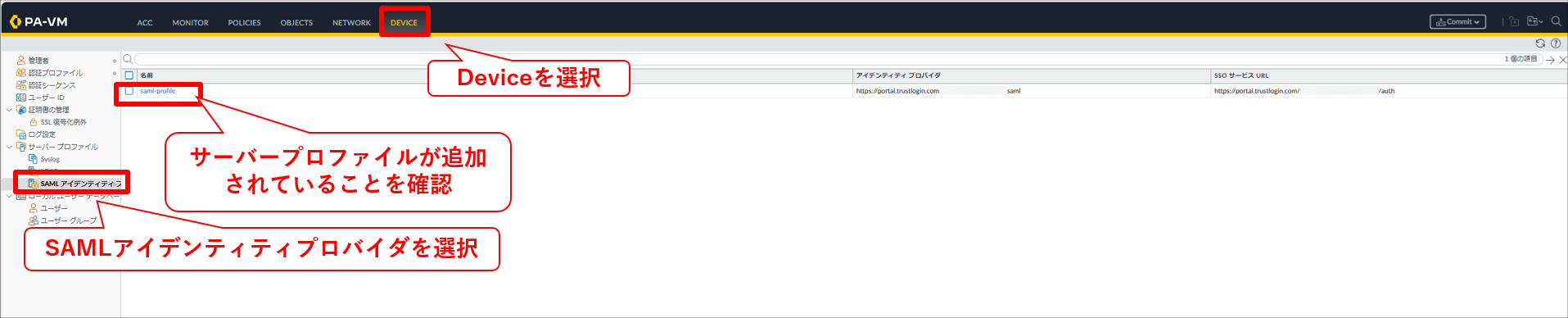Click the filter magnifier icon
The height and width of the screenshot is (318, 1568).
(128, 59)
